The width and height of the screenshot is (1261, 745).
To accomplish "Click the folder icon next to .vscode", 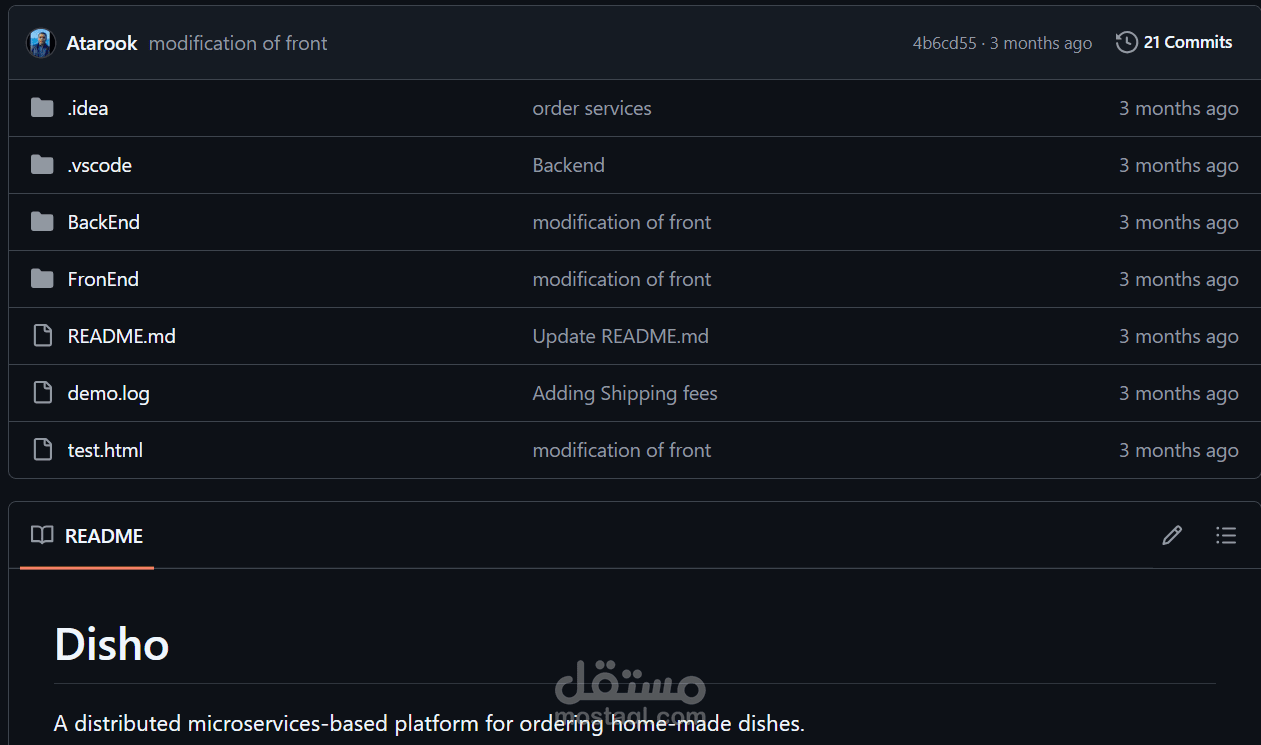I will (x=41, y=165).
